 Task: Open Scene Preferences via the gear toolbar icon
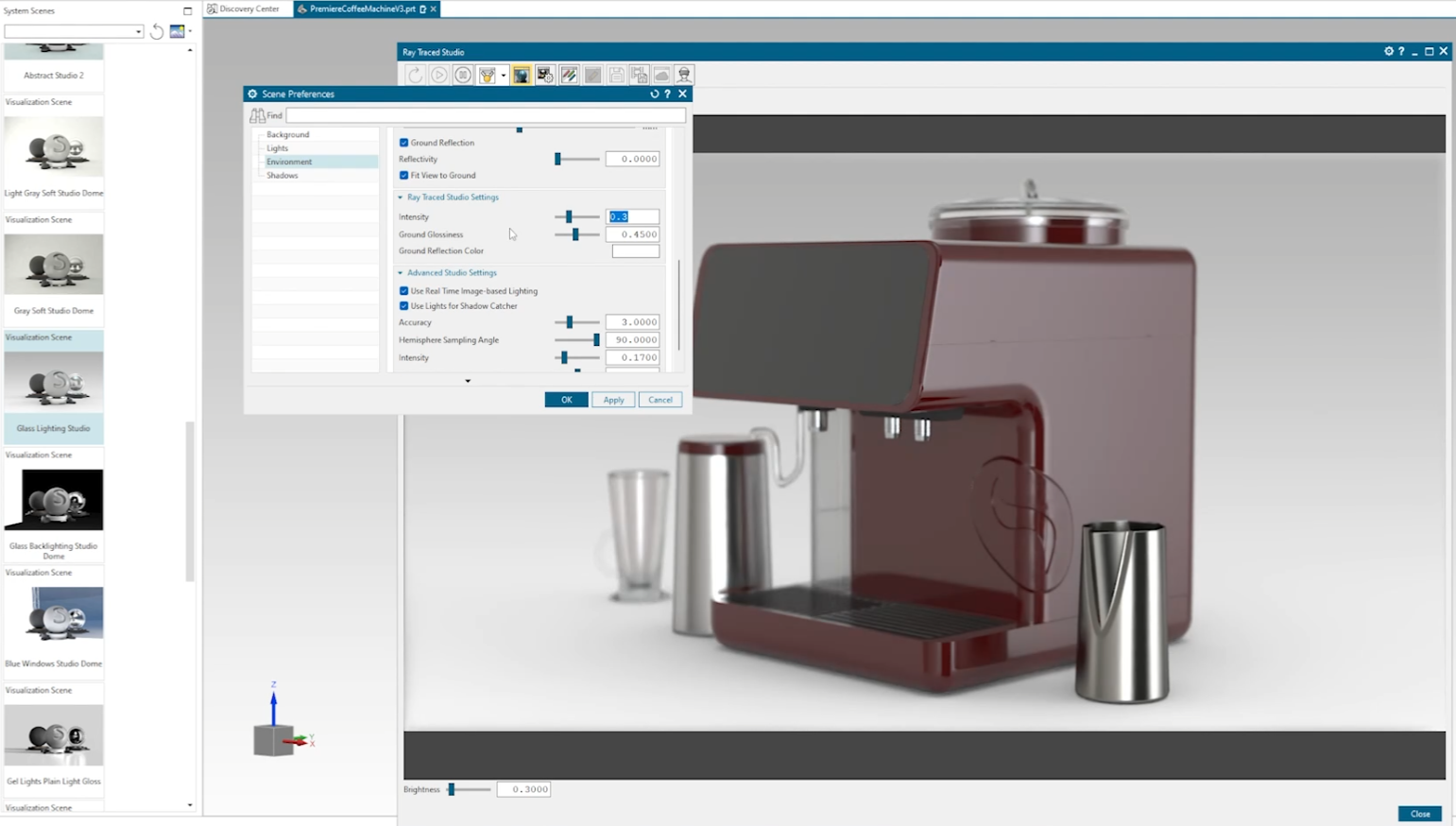coord(545,75)
